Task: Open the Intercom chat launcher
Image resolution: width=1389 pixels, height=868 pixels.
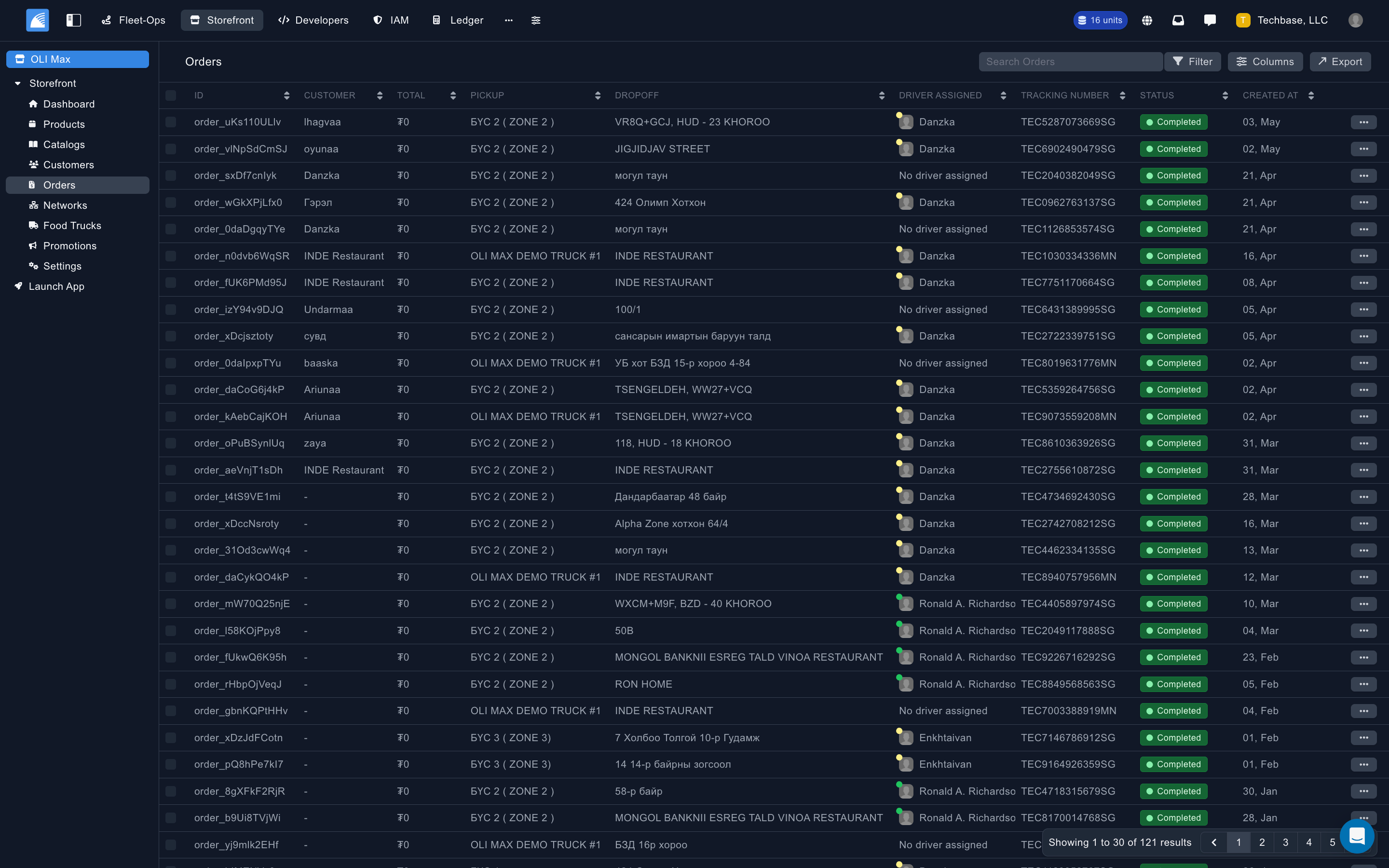Action: [1356, 836]
